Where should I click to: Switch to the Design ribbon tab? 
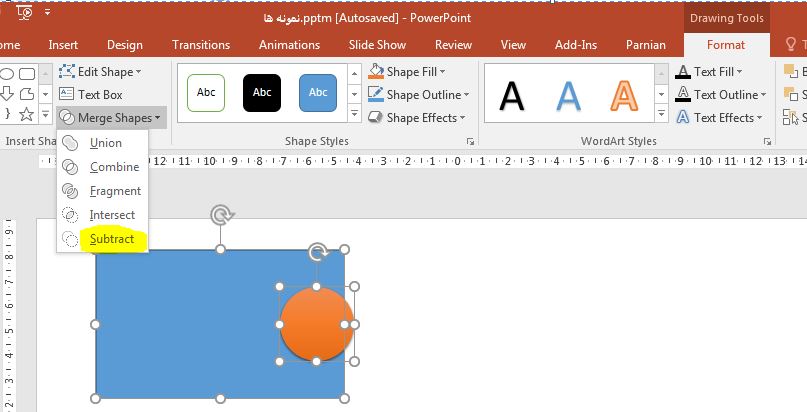125,45
